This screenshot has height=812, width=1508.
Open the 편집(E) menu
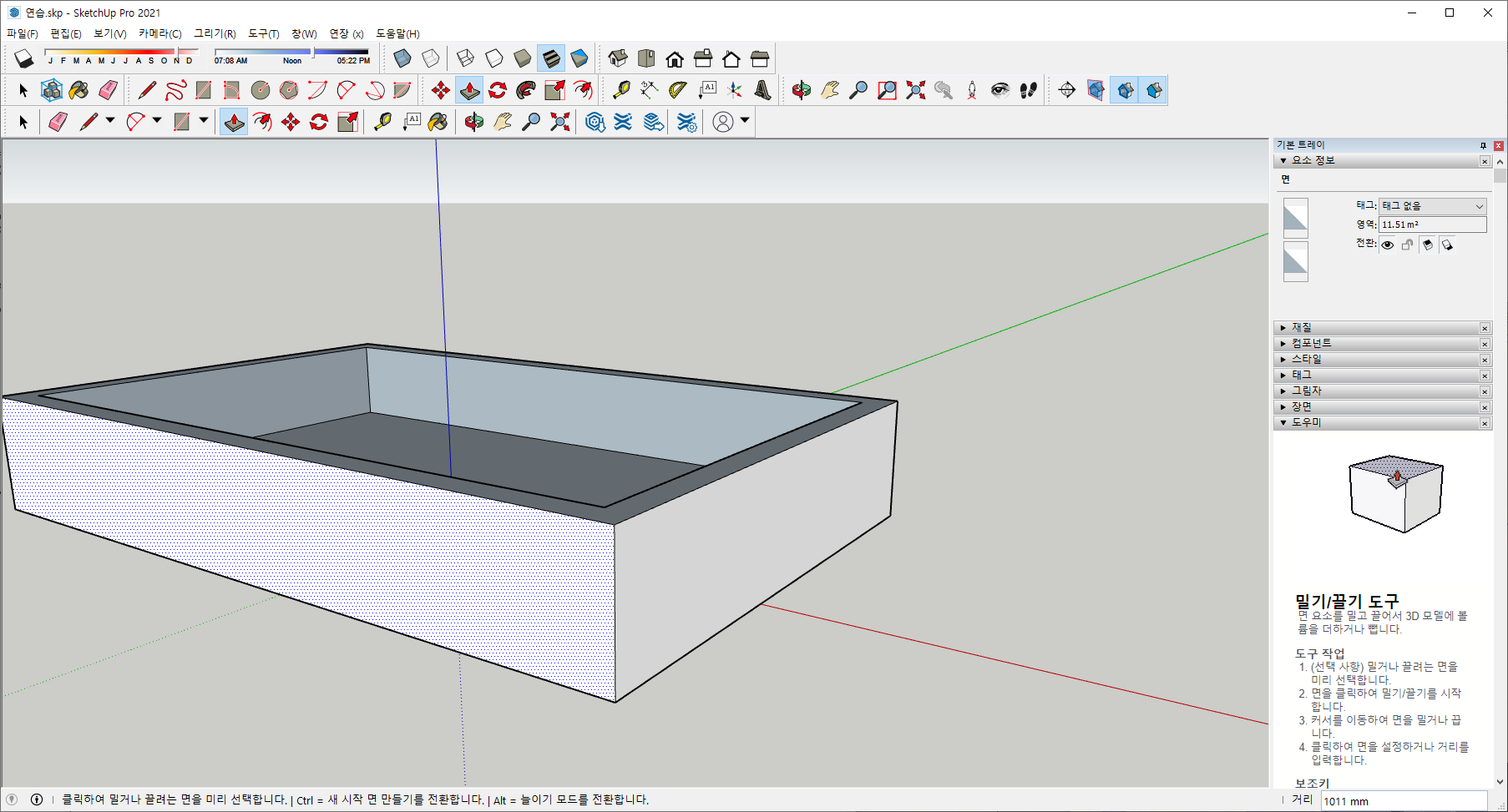(66, 34)
